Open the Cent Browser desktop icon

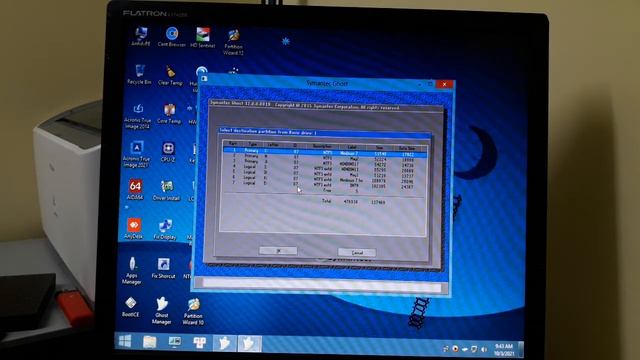pyautogui.click(x=172, y=37)
